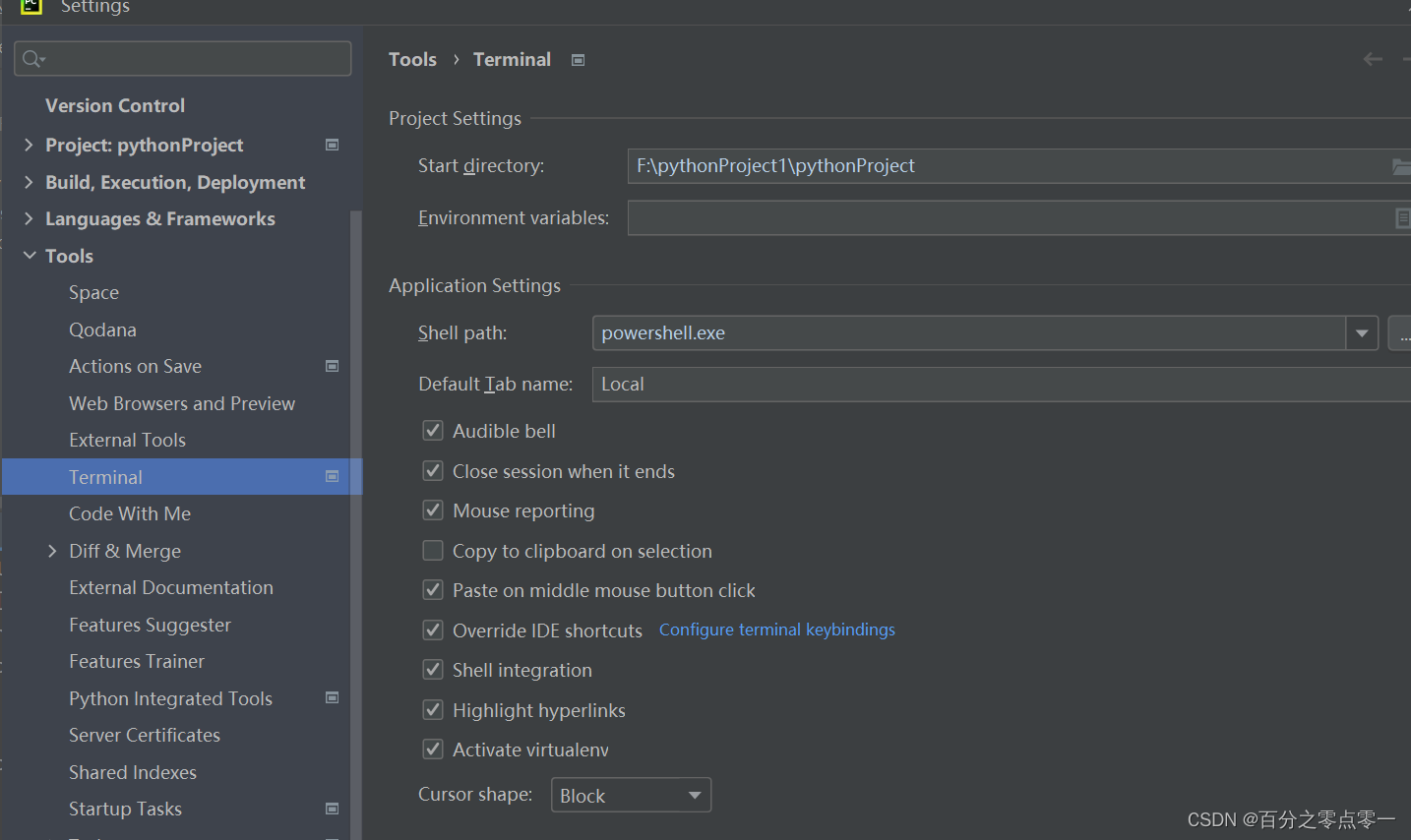Click Tools in the breadcrumb path
Viewport: 1411px width, 840px height.
pos(412,59)
